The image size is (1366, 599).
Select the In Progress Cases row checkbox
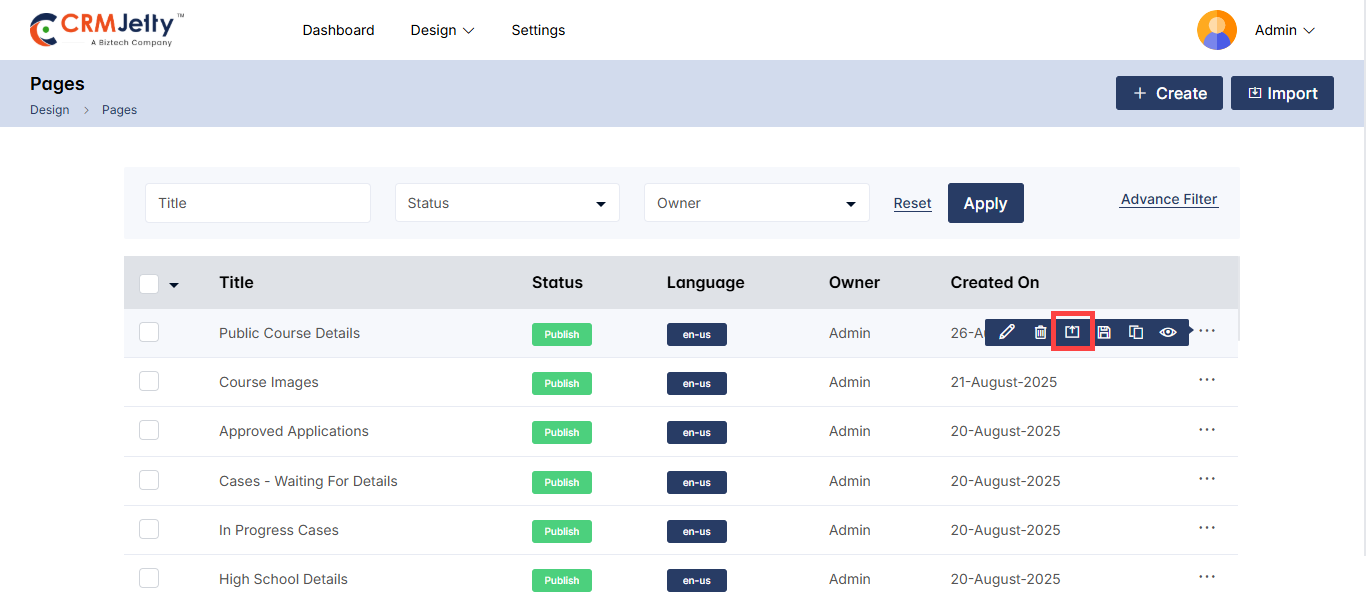[149, 529]
